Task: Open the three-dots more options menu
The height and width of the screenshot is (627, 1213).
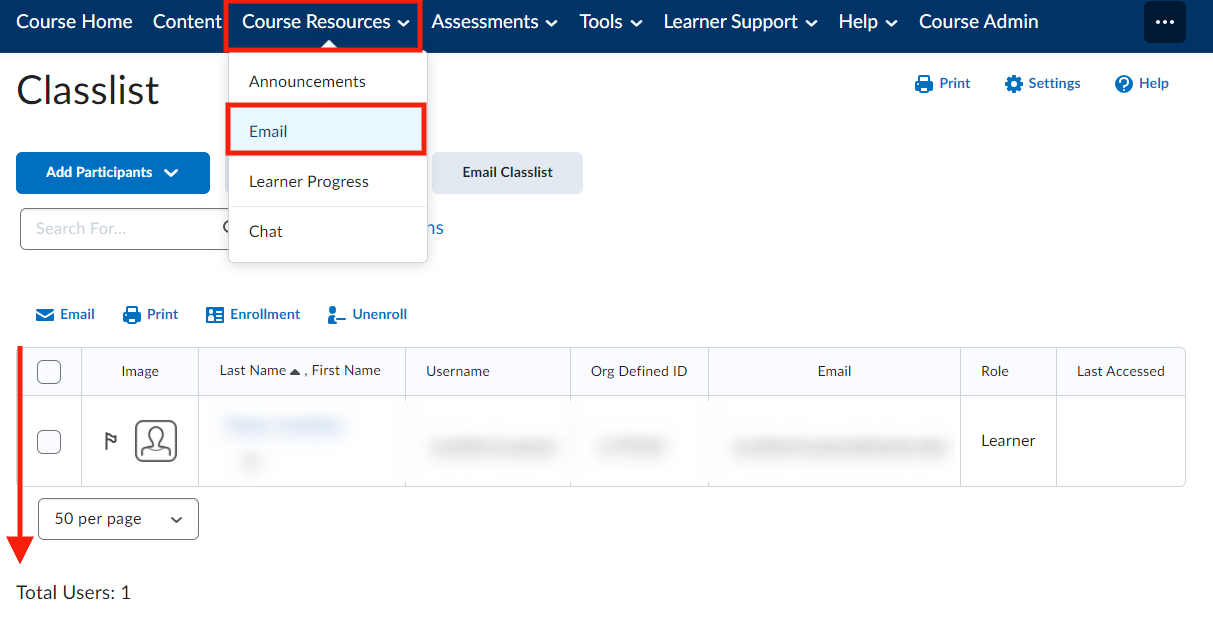Action: (x=1164, y=22)
